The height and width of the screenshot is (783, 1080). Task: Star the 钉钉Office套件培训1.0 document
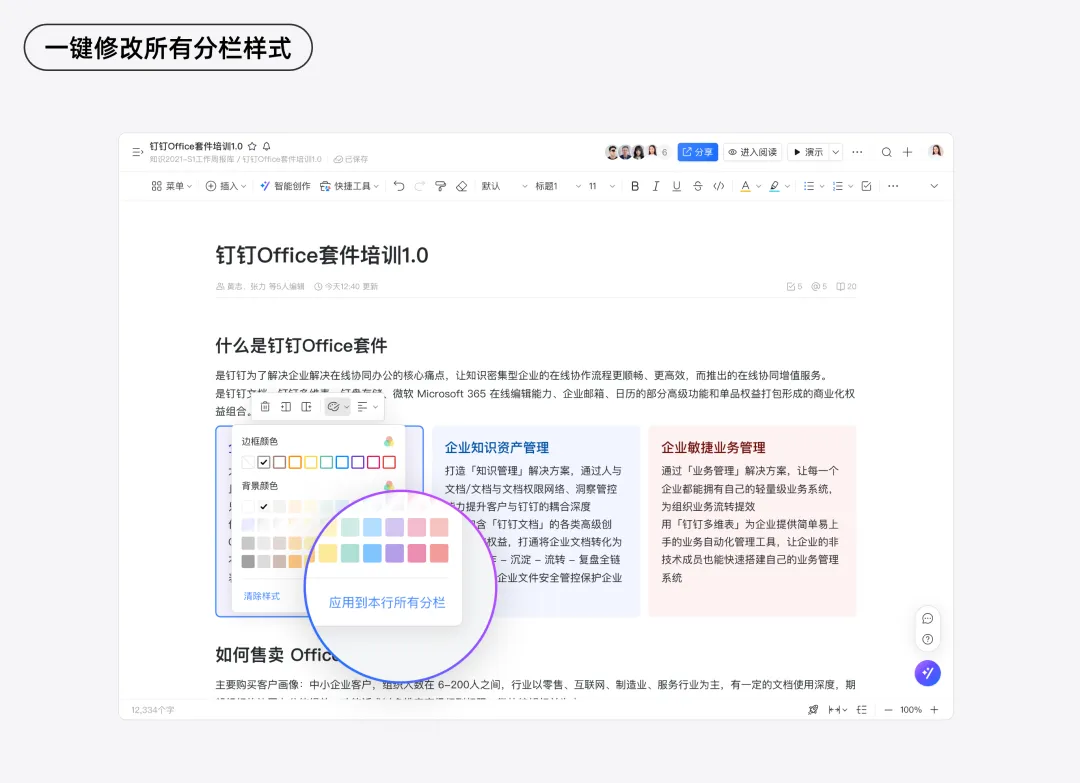click(252, 146)
